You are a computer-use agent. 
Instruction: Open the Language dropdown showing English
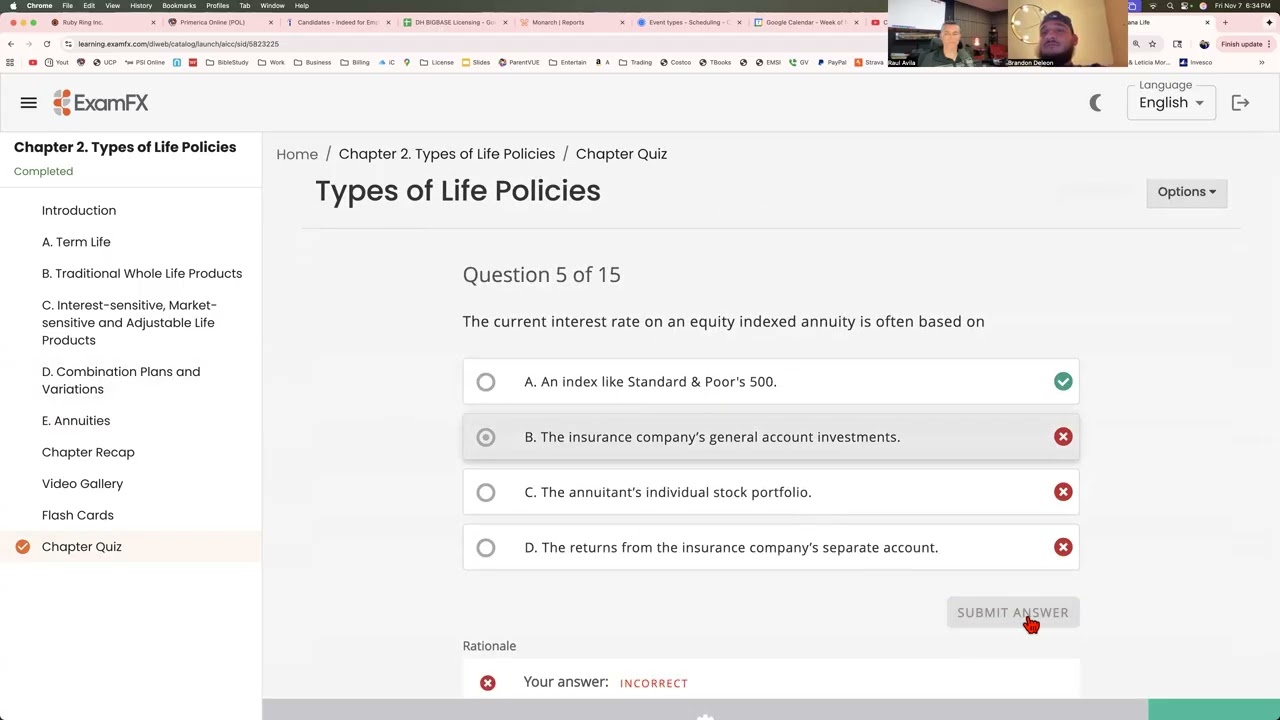pyautogui.click(x=1171, y=103)
